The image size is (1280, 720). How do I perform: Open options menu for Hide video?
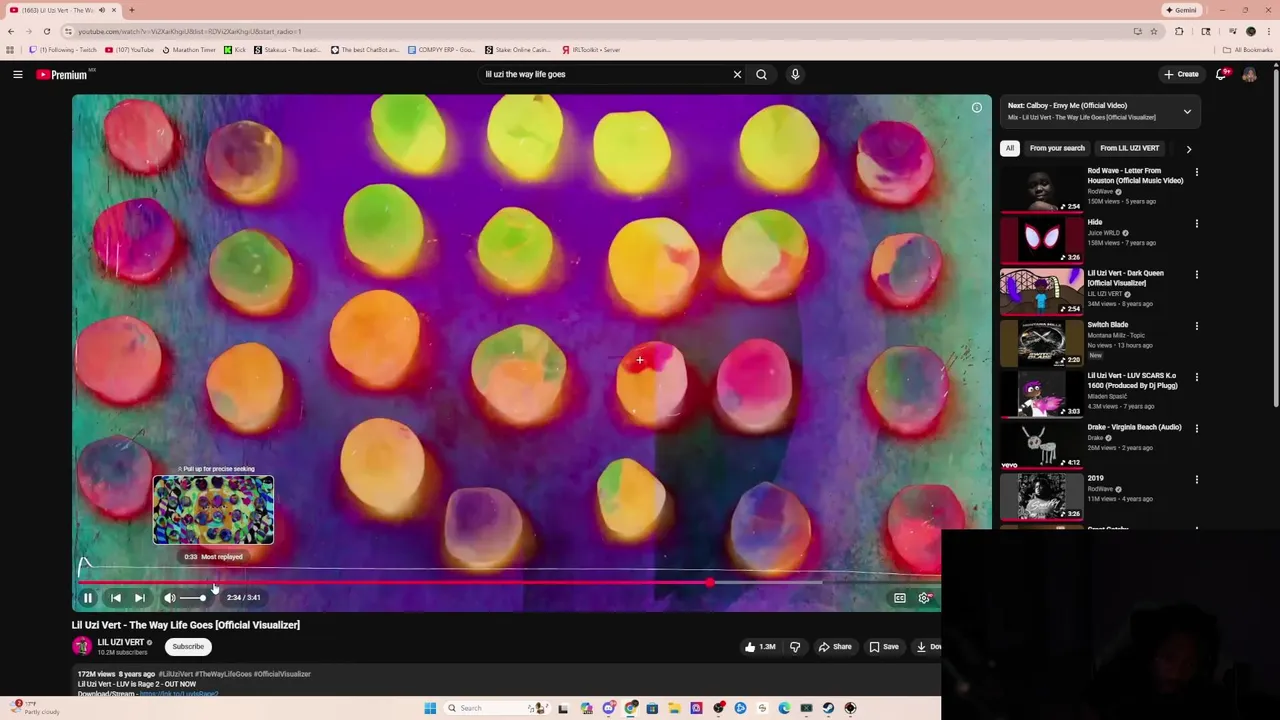[x=1196, y=223]
